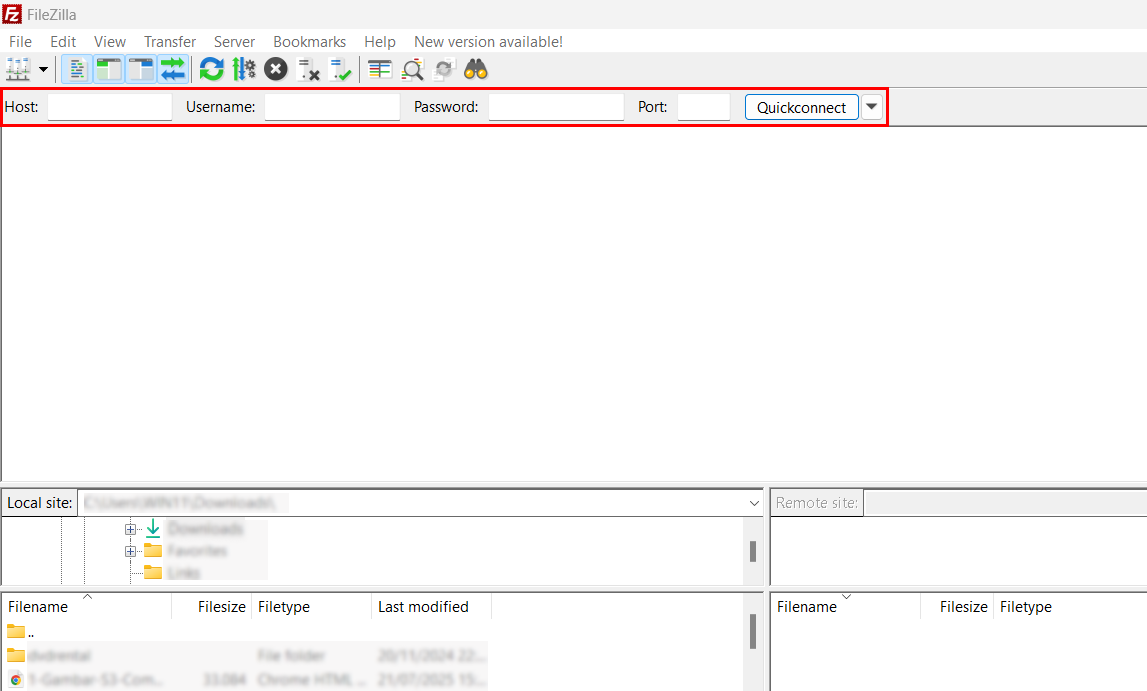The image size is (1147, 691).
Task: Disconnect from the current server
Action: pos(309,69)
